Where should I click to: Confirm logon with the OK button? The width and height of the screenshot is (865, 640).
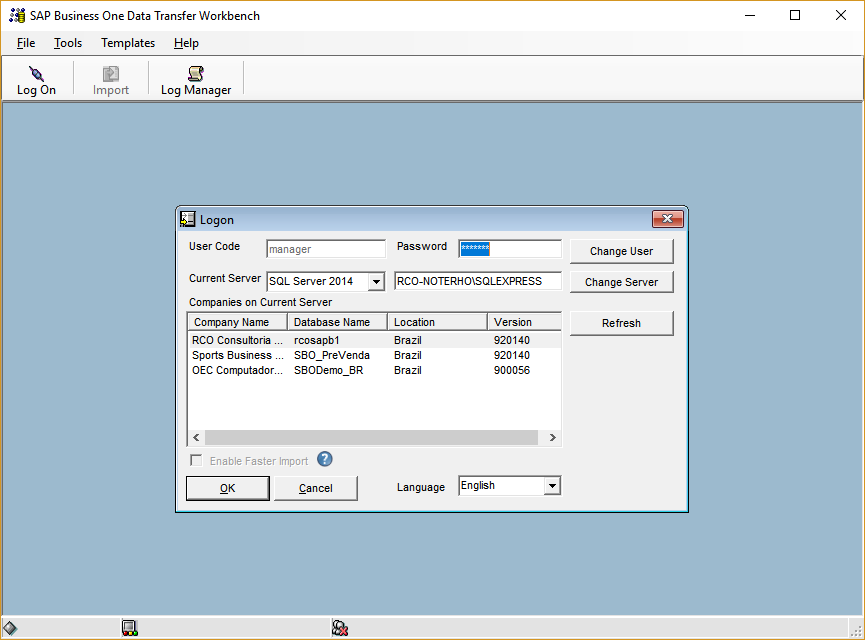tap(228, 488)
